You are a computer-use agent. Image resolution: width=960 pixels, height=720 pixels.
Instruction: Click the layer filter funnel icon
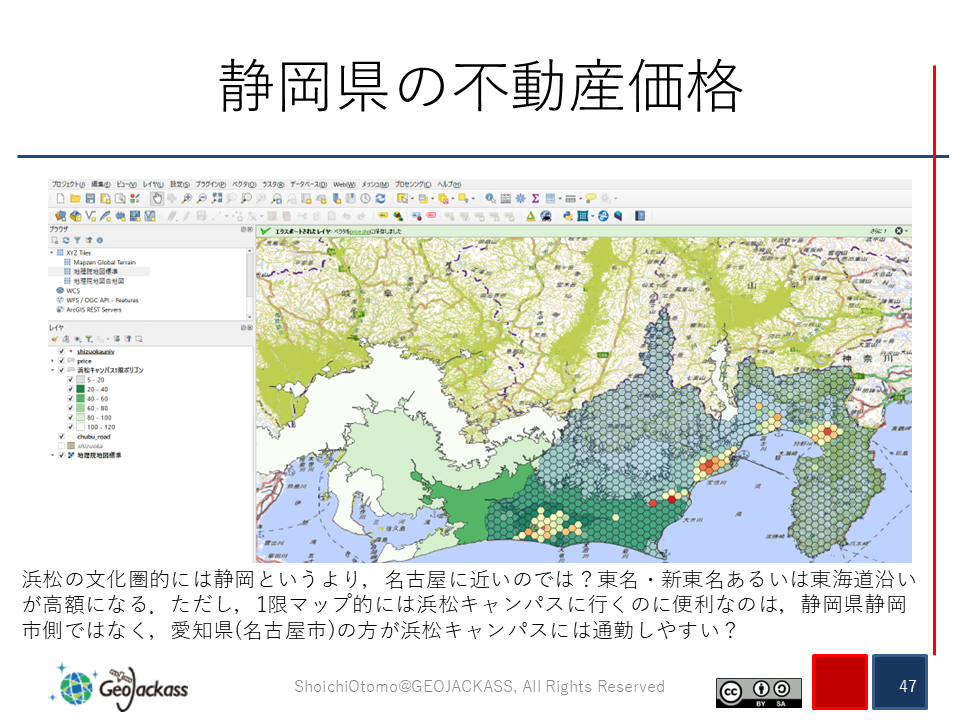click(87, 339)
